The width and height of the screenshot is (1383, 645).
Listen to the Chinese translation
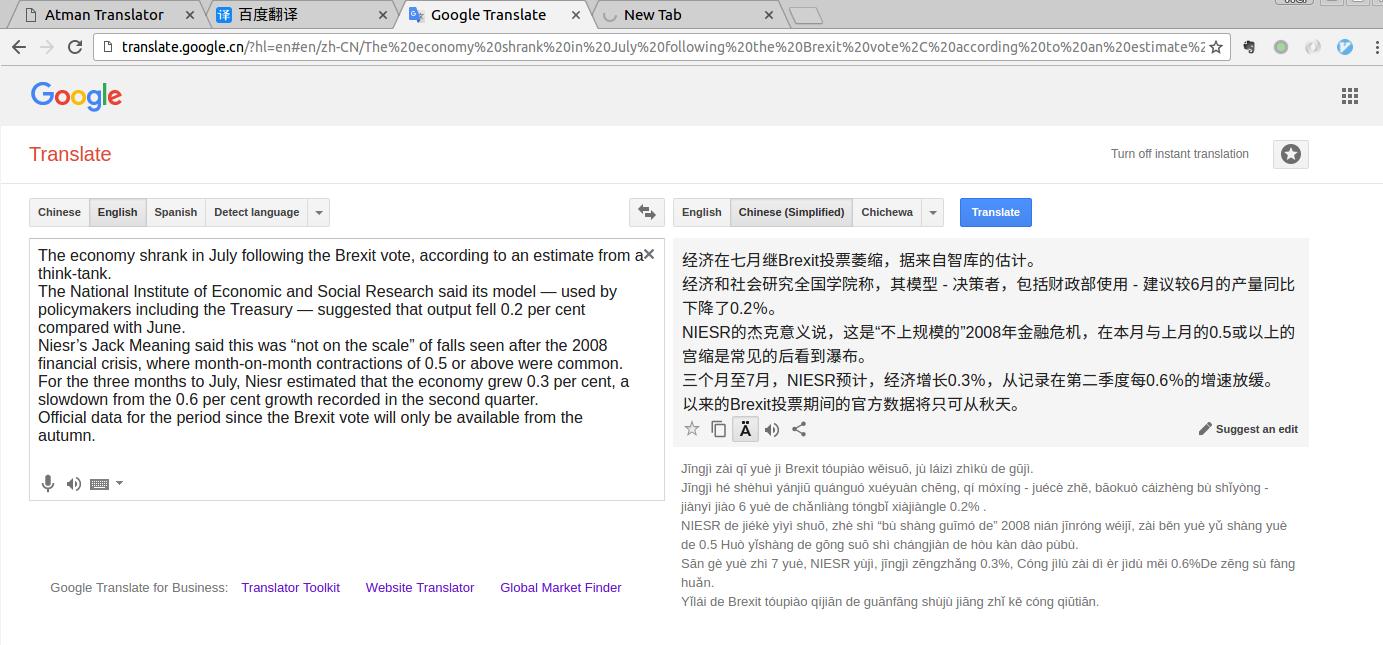pyautogui.click(x=772, y=429)
